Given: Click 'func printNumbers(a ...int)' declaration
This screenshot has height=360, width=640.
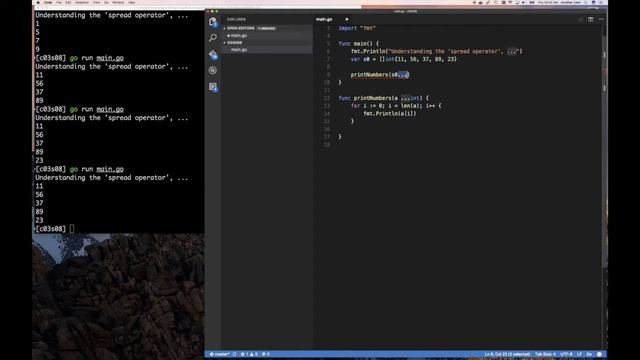Looking at the screenshot, I should pyautogui.click(x=384, y=98).
